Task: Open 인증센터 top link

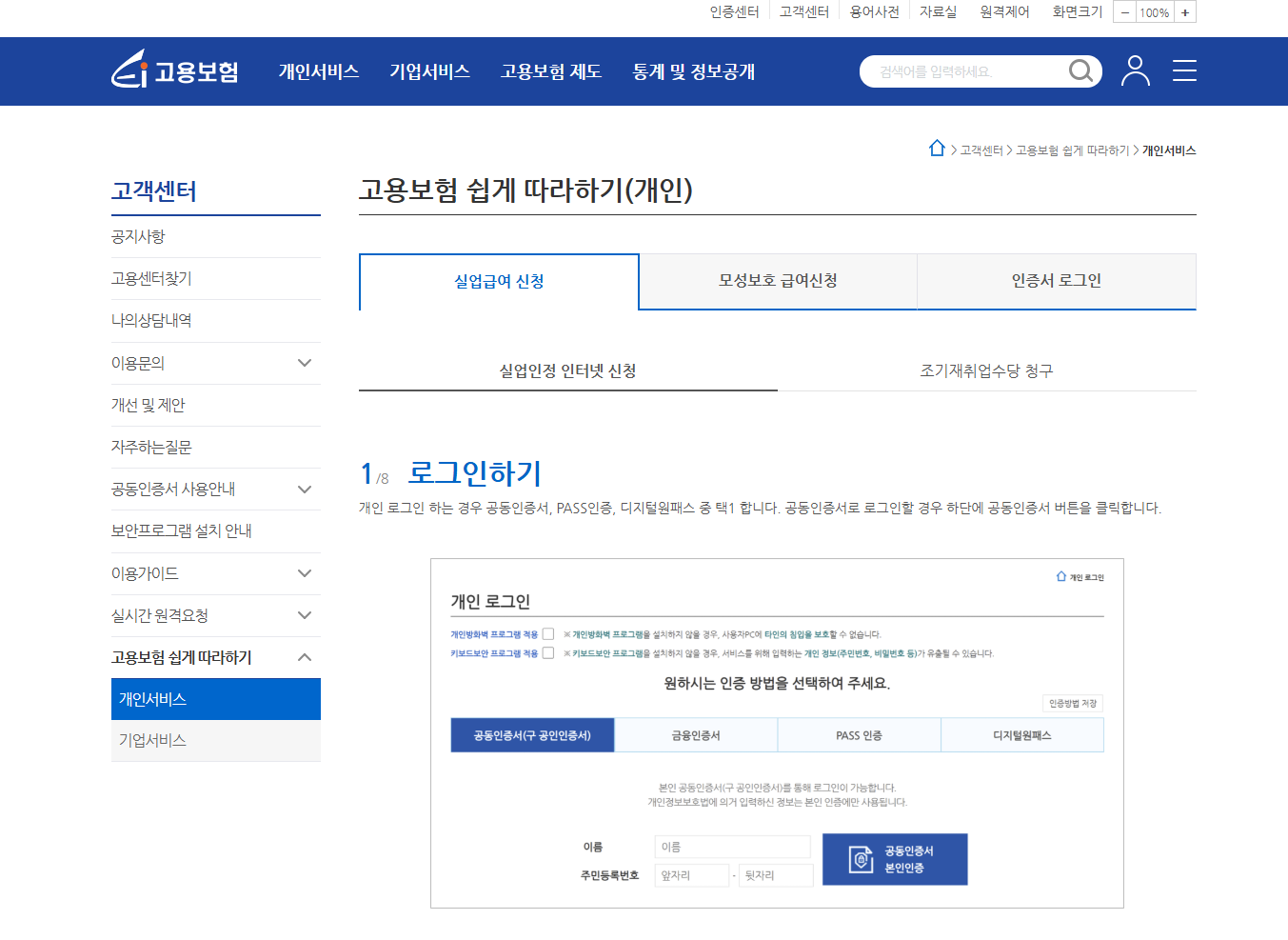Action: click(734, 11)
